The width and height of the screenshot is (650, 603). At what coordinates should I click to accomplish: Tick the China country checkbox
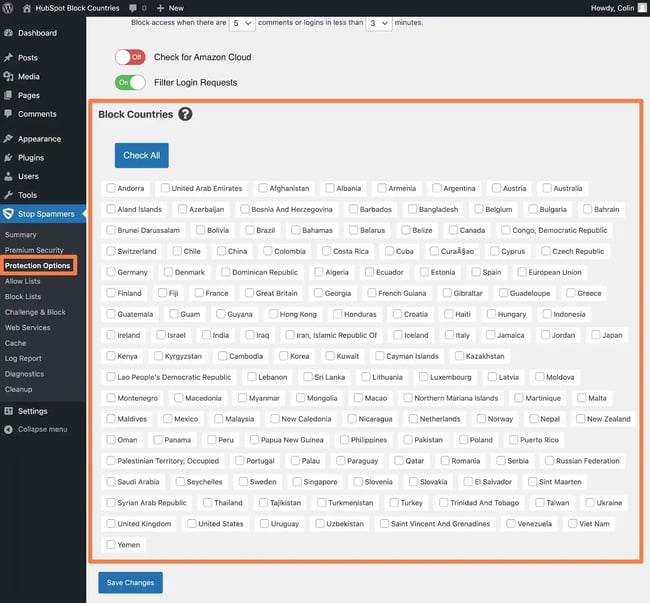[x=221, y=251]
